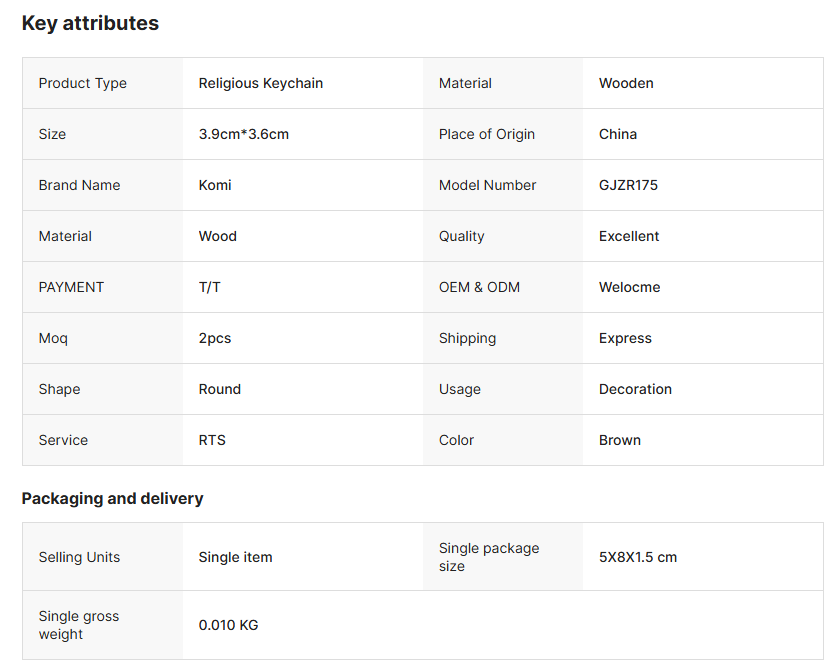Select the 3.9cm*3.6cm size value

244,134
